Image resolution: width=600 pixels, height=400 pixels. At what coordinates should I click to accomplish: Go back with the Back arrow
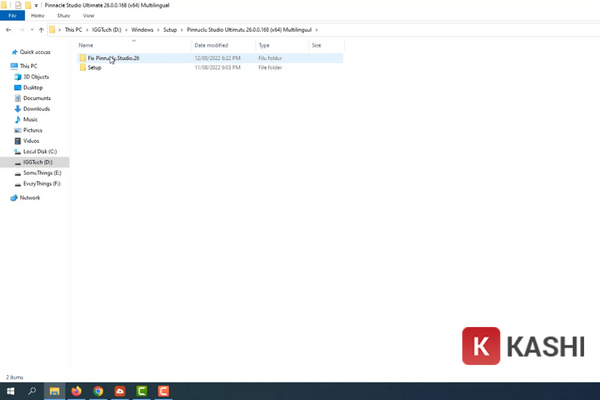(7, 30)
